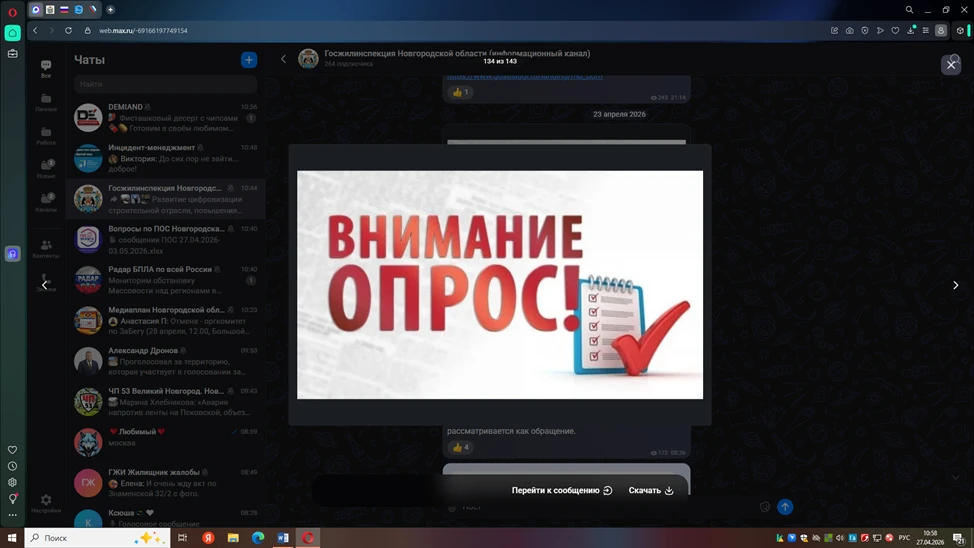The image size is (974, 548).
Task: Open Opera sidebar settings gear icon
Action: 12,482
